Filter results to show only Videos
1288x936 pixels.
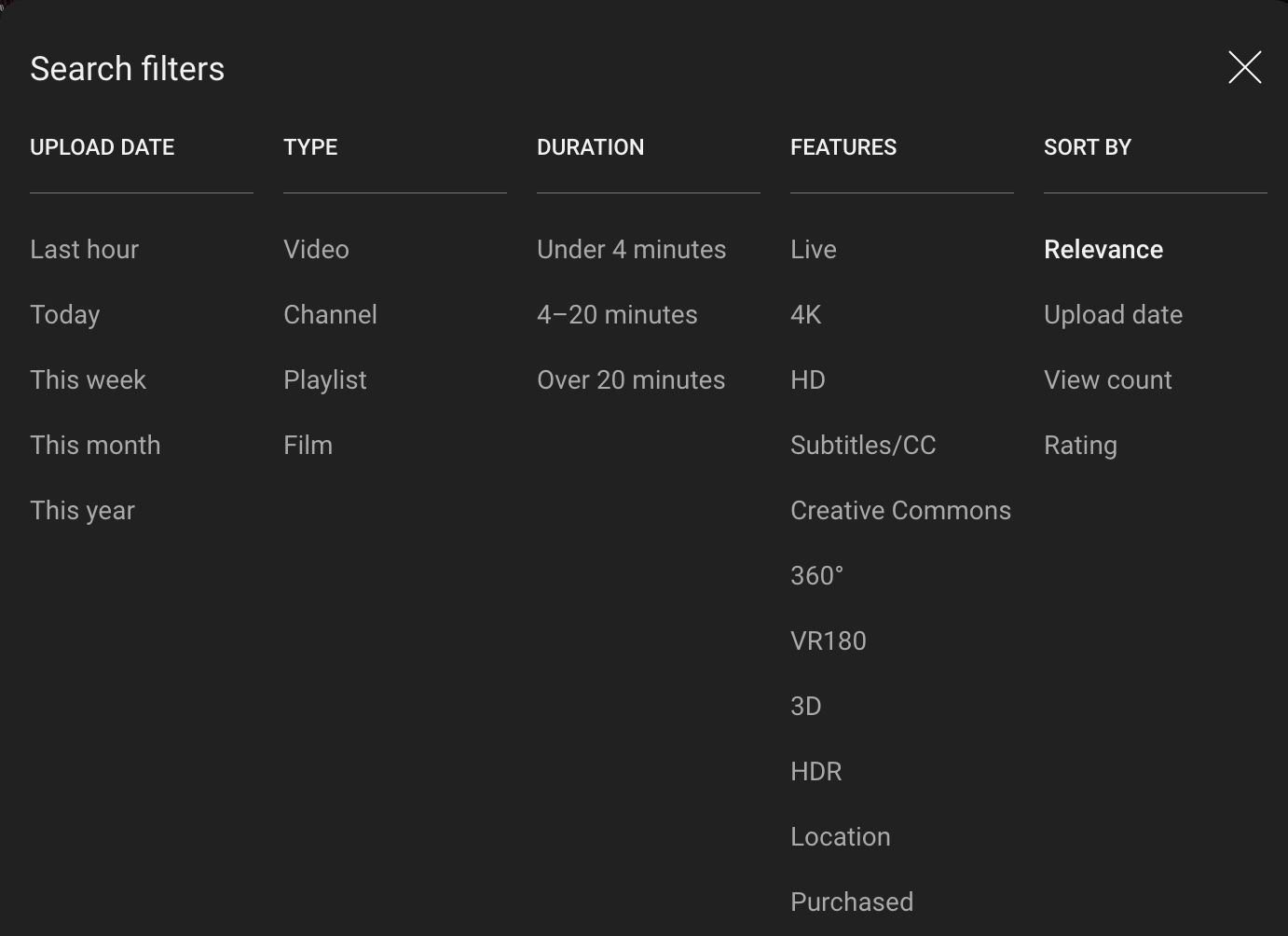click(x=316, y=249)
